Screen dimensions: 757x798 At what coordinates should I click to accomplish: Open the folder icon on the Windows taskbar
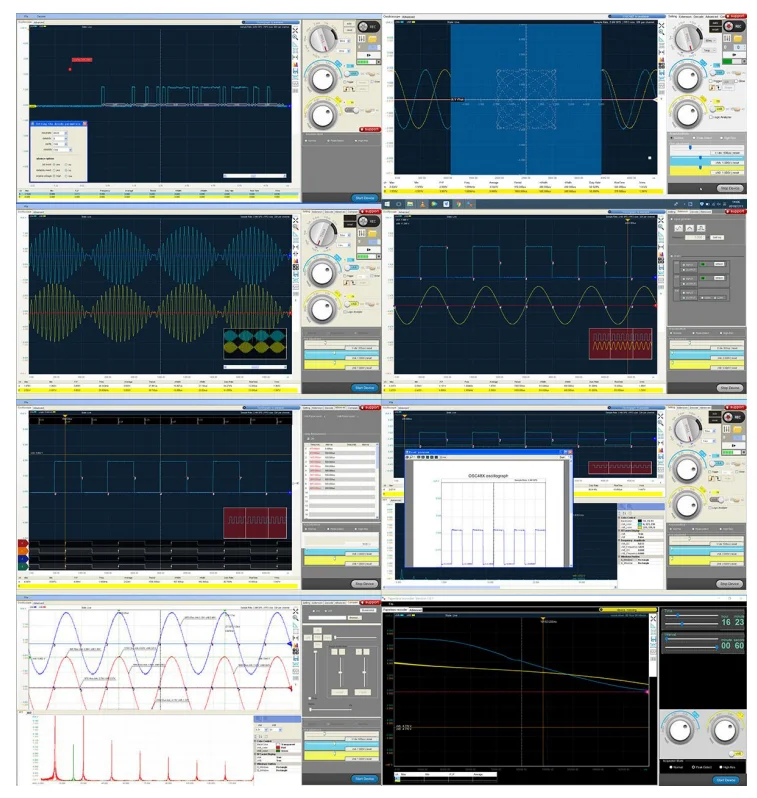click(410, 204)
